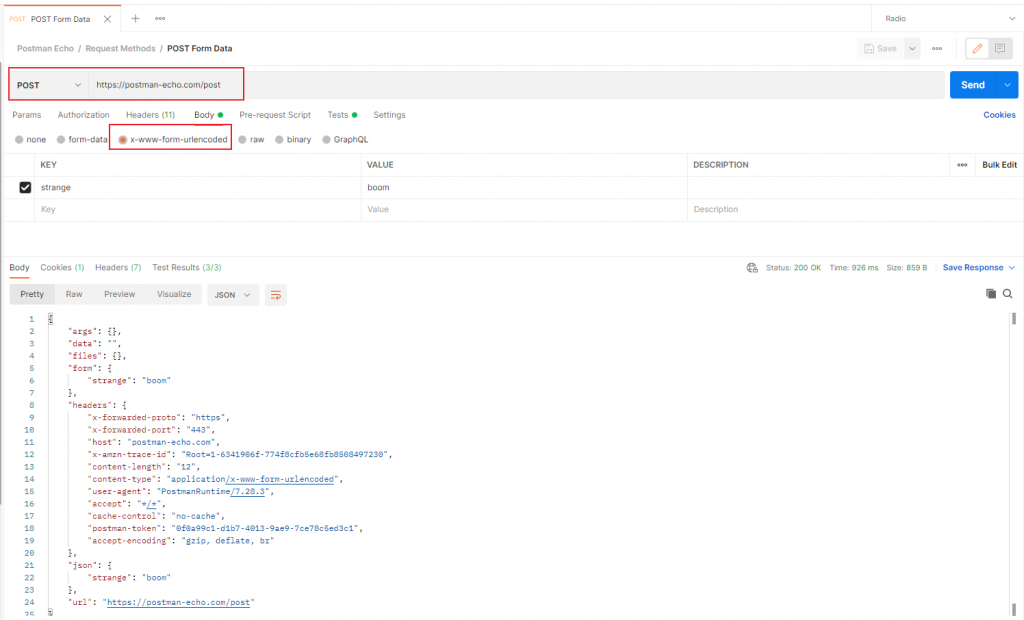Screen dimensions: 1024x620
Task: Click the Status: 200 OK text
Action: [793, 268]
